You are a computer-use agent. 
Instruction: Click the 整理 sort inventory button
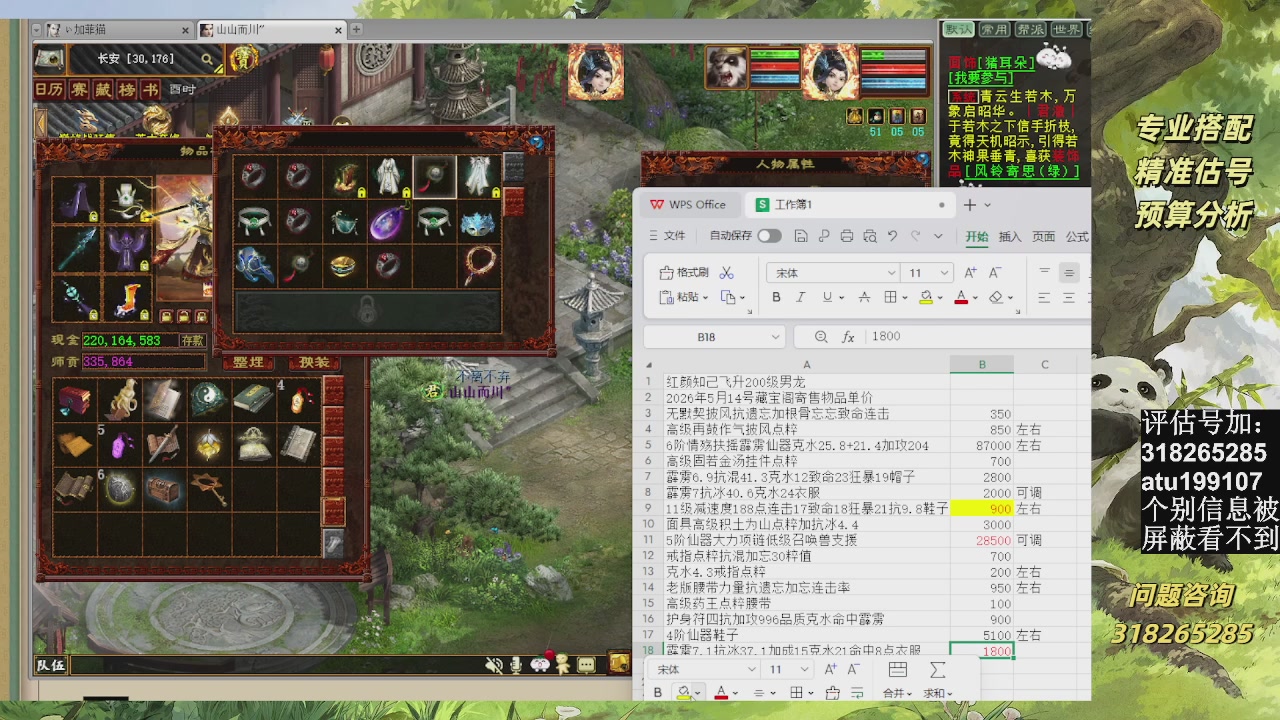click(x=248, y=363)
